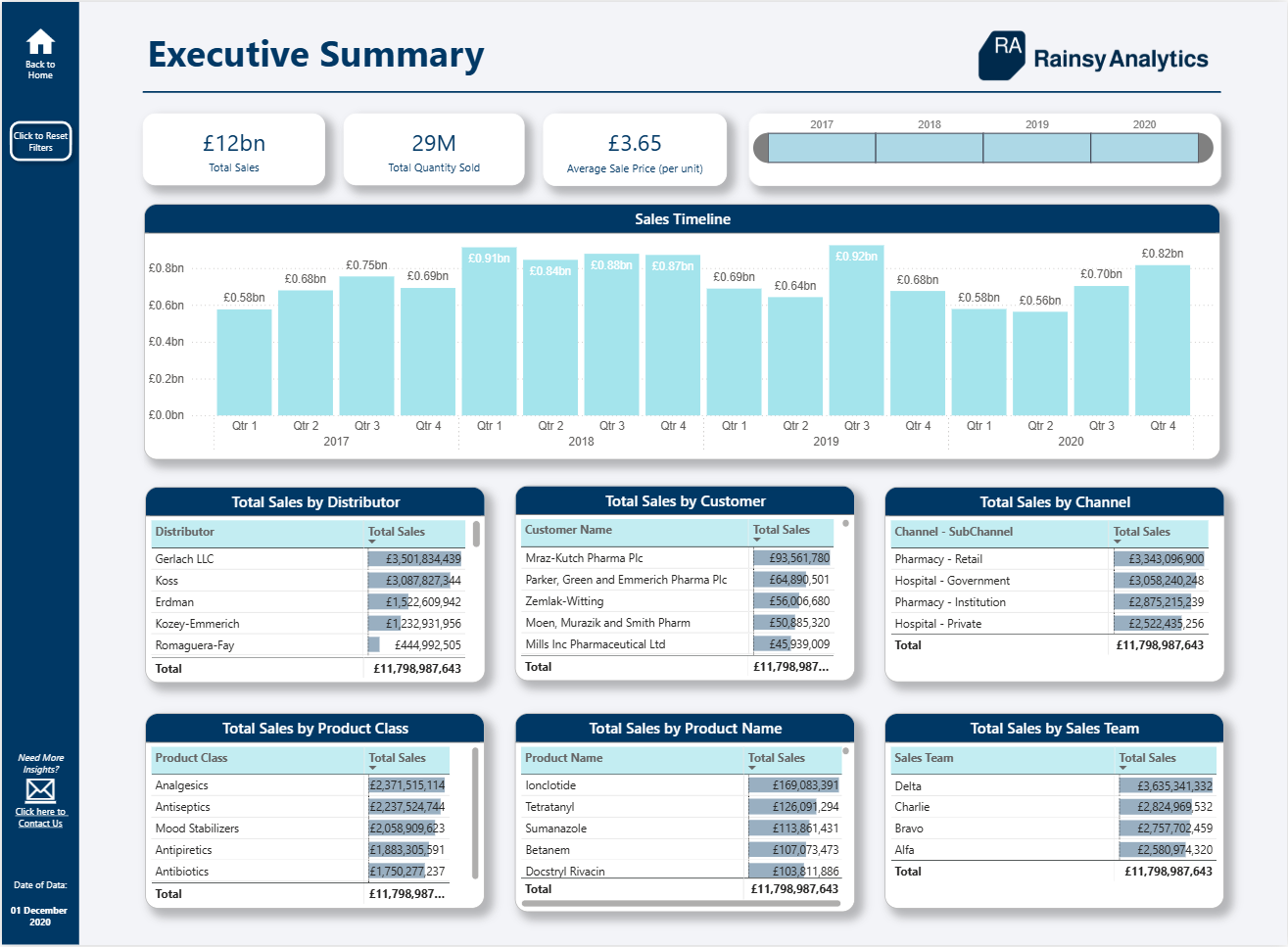Sort by Total Sales in Product Class table

pos(397,758)
